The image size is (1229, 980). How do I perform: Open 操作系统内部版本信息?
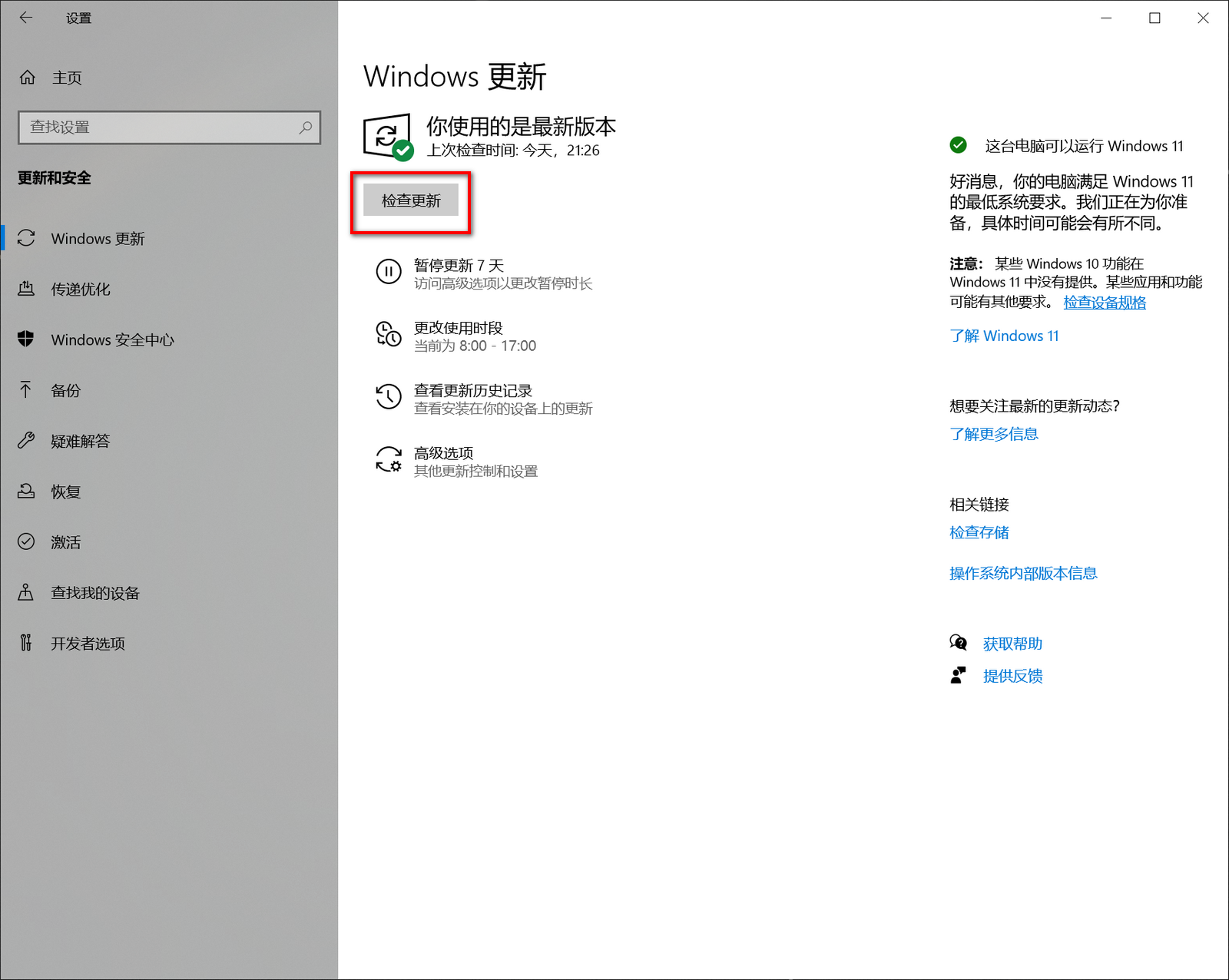point(1023,573)
